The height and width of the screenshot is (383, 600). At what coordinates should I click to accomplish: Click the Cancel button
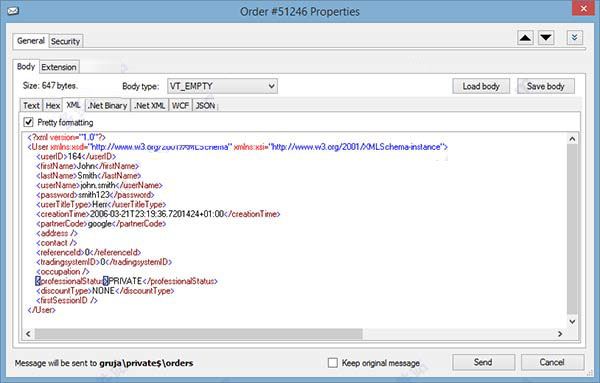point(552,362)
